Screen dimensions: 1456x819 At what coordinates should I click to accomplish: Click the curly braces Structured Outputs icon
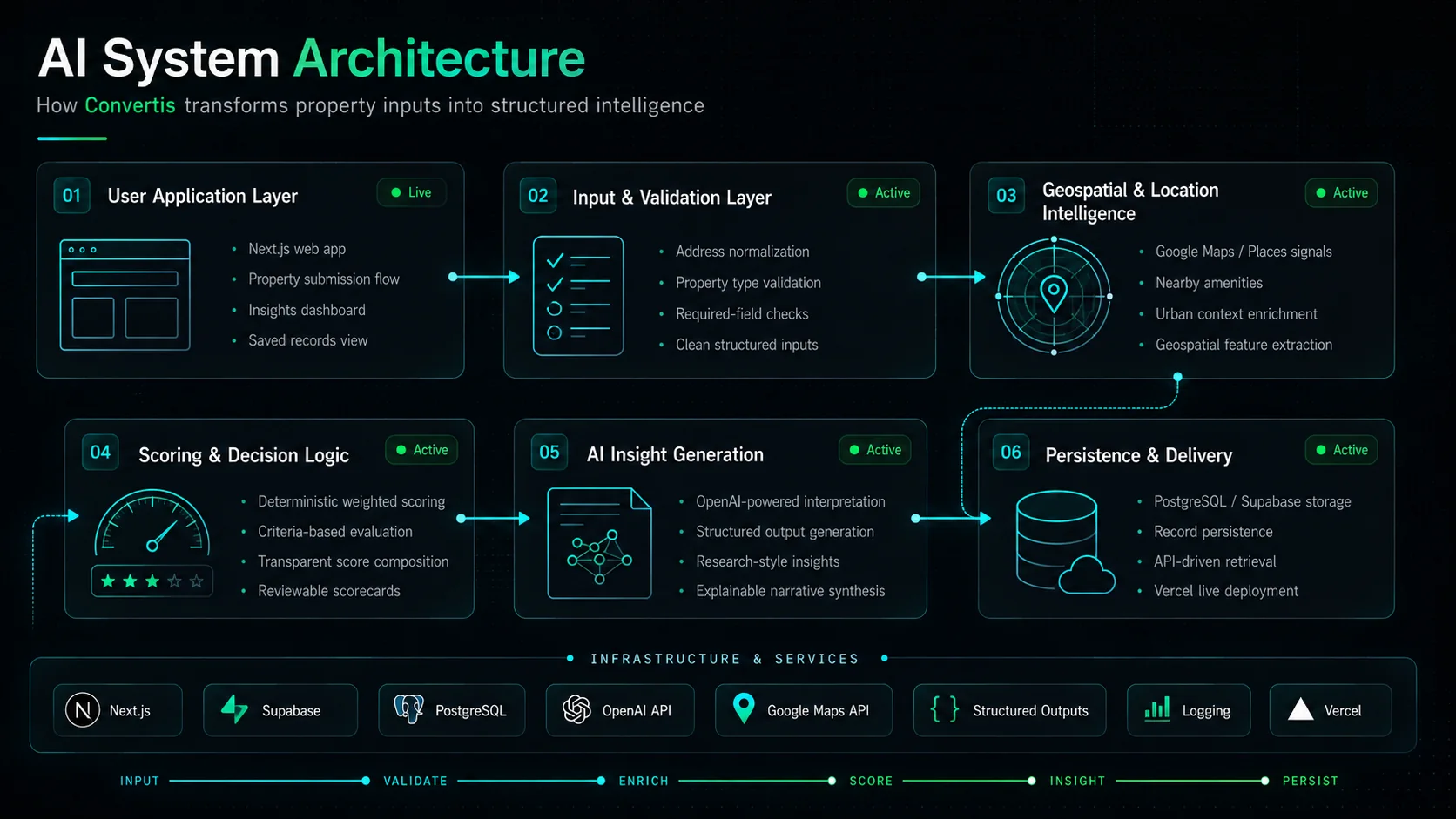pos(945,709)
